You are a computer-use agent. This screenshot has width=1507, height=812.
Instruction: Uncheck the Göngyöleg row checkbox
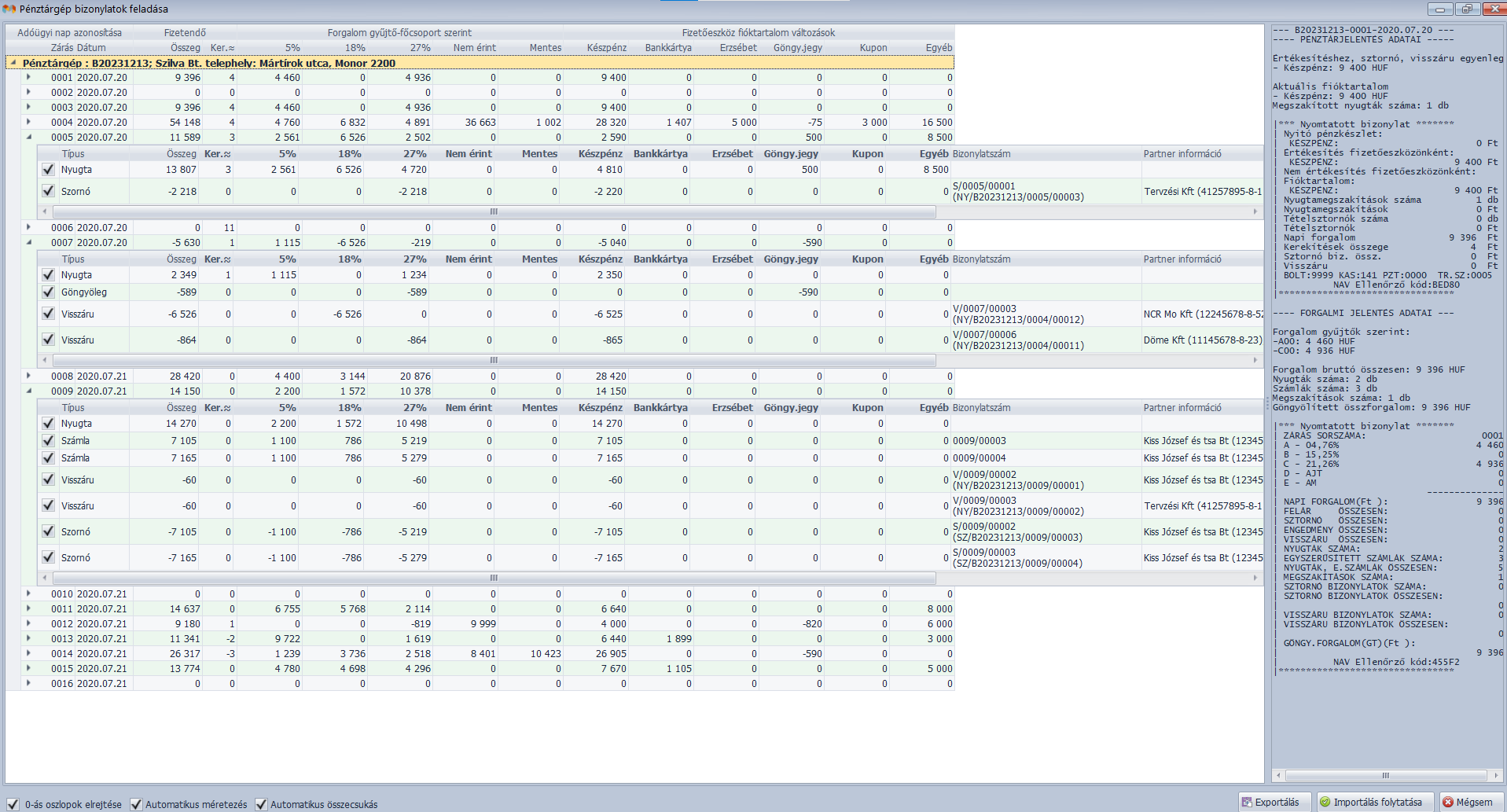point(48,292)
